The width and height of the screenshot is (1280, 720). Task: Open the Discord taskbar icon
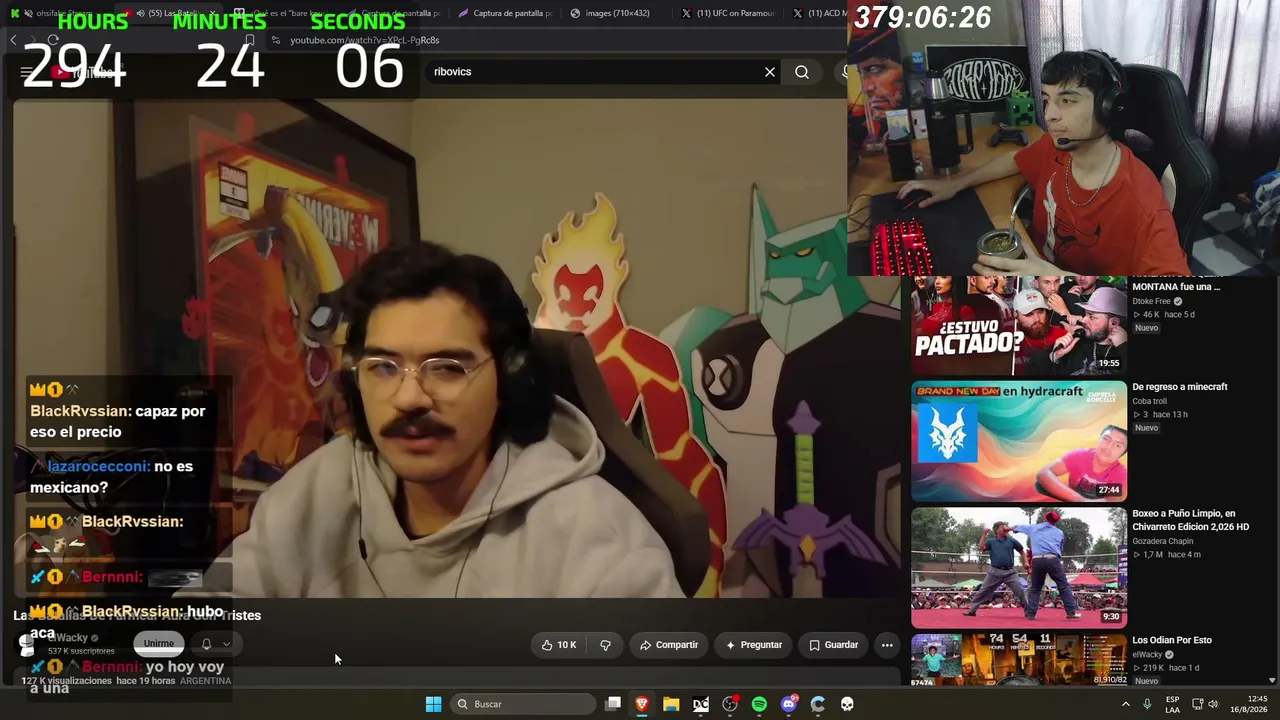tap(788, 704)
